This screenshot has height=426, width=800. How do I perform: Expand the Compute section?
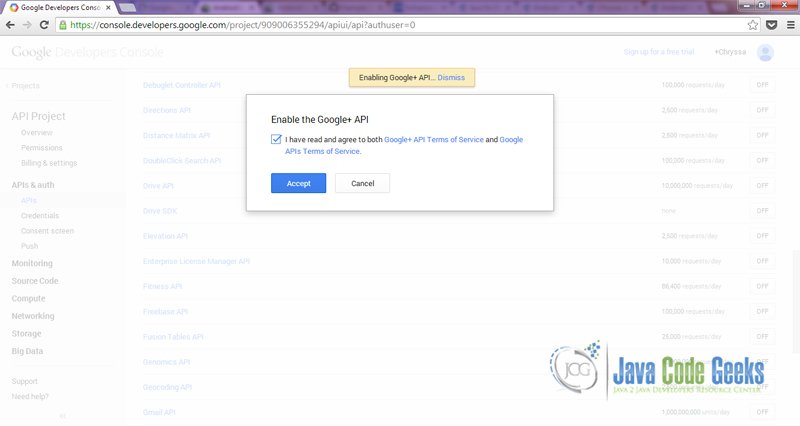coord(29,298)
